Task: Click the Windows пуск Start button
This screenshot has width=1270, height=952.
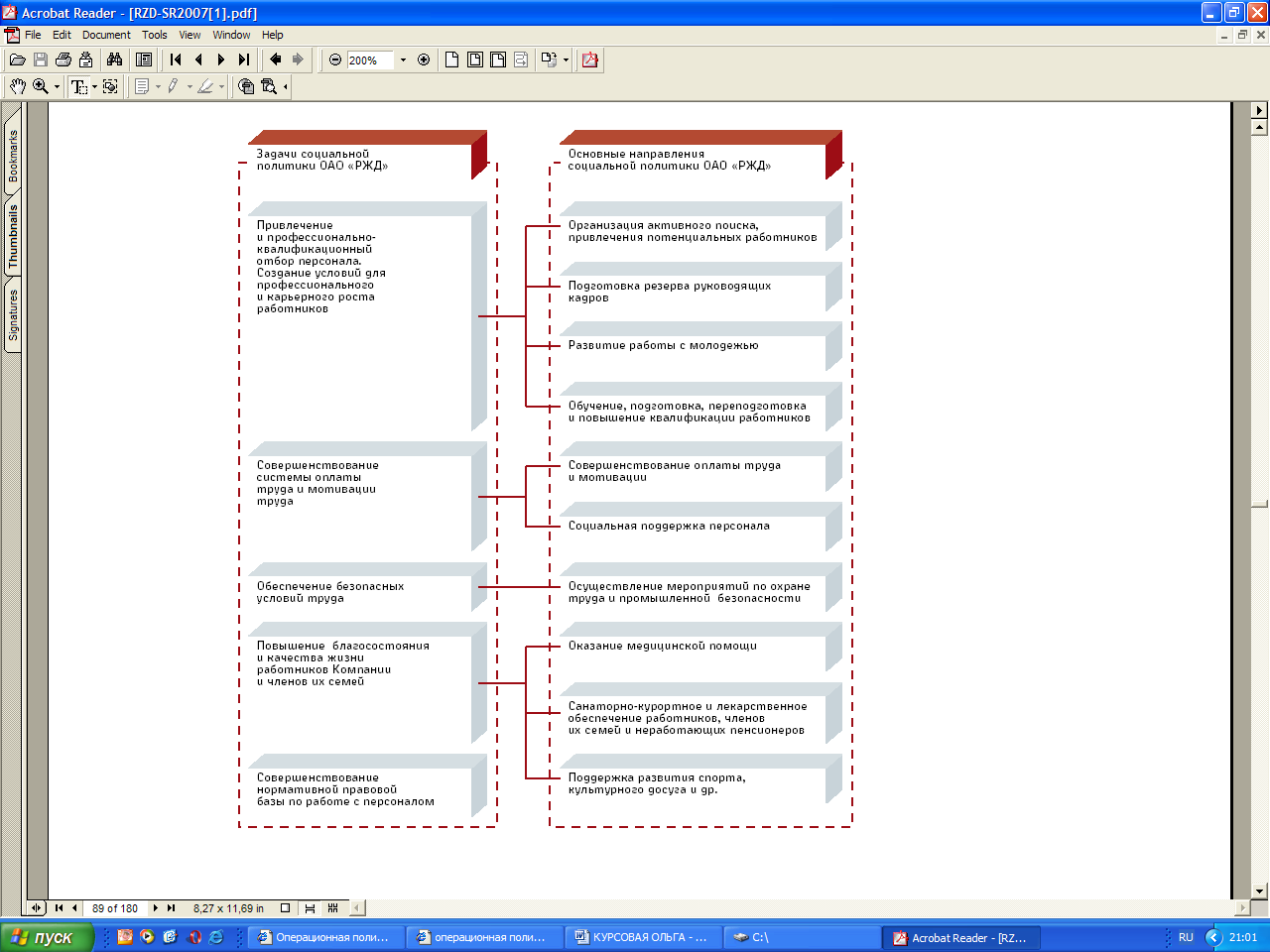Action: coord(47,937)
